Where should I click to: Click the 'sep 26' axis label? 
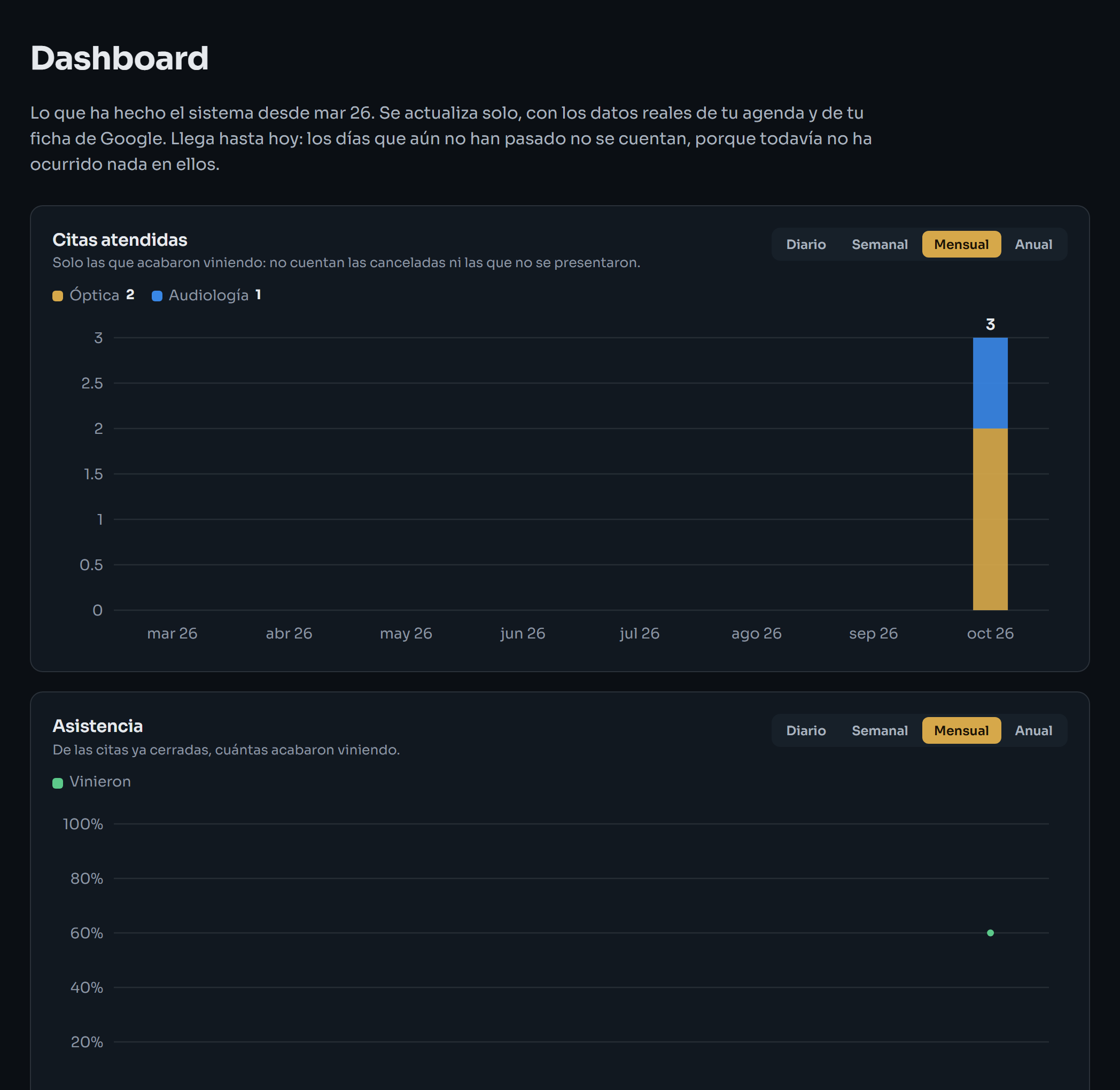(873, 634)
